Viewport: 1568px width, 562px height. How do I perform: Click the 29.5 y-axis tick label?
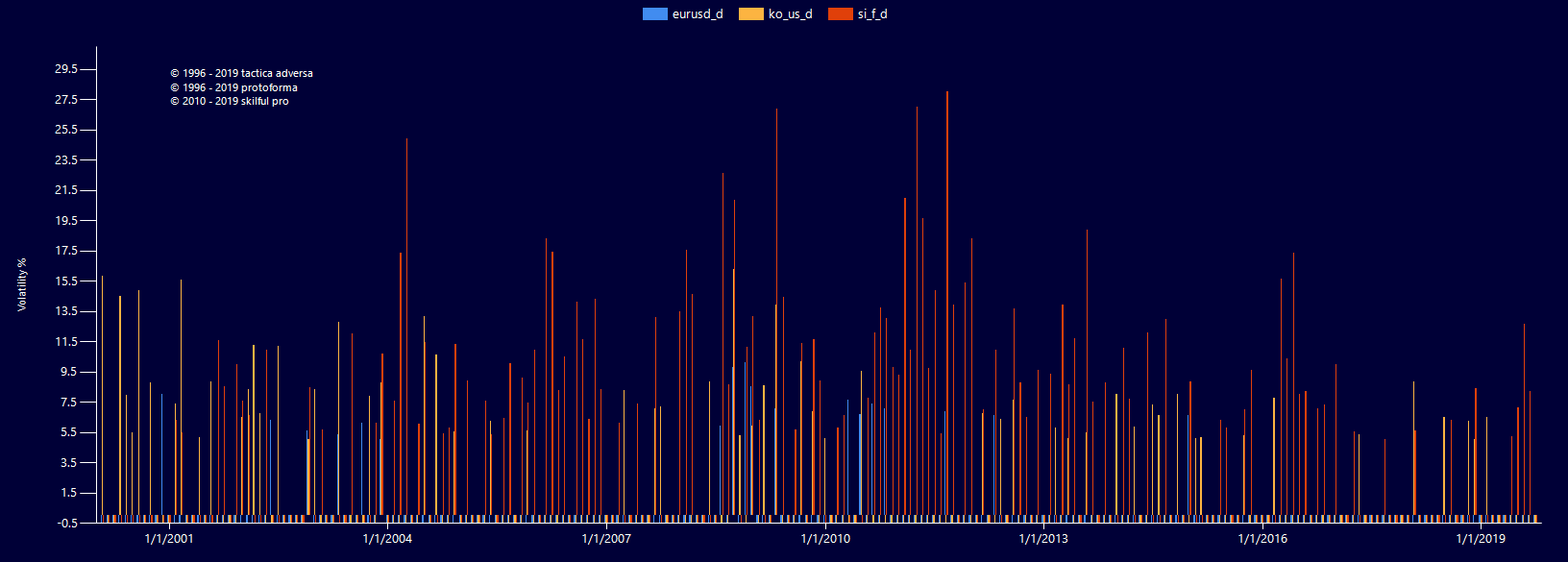66,69
